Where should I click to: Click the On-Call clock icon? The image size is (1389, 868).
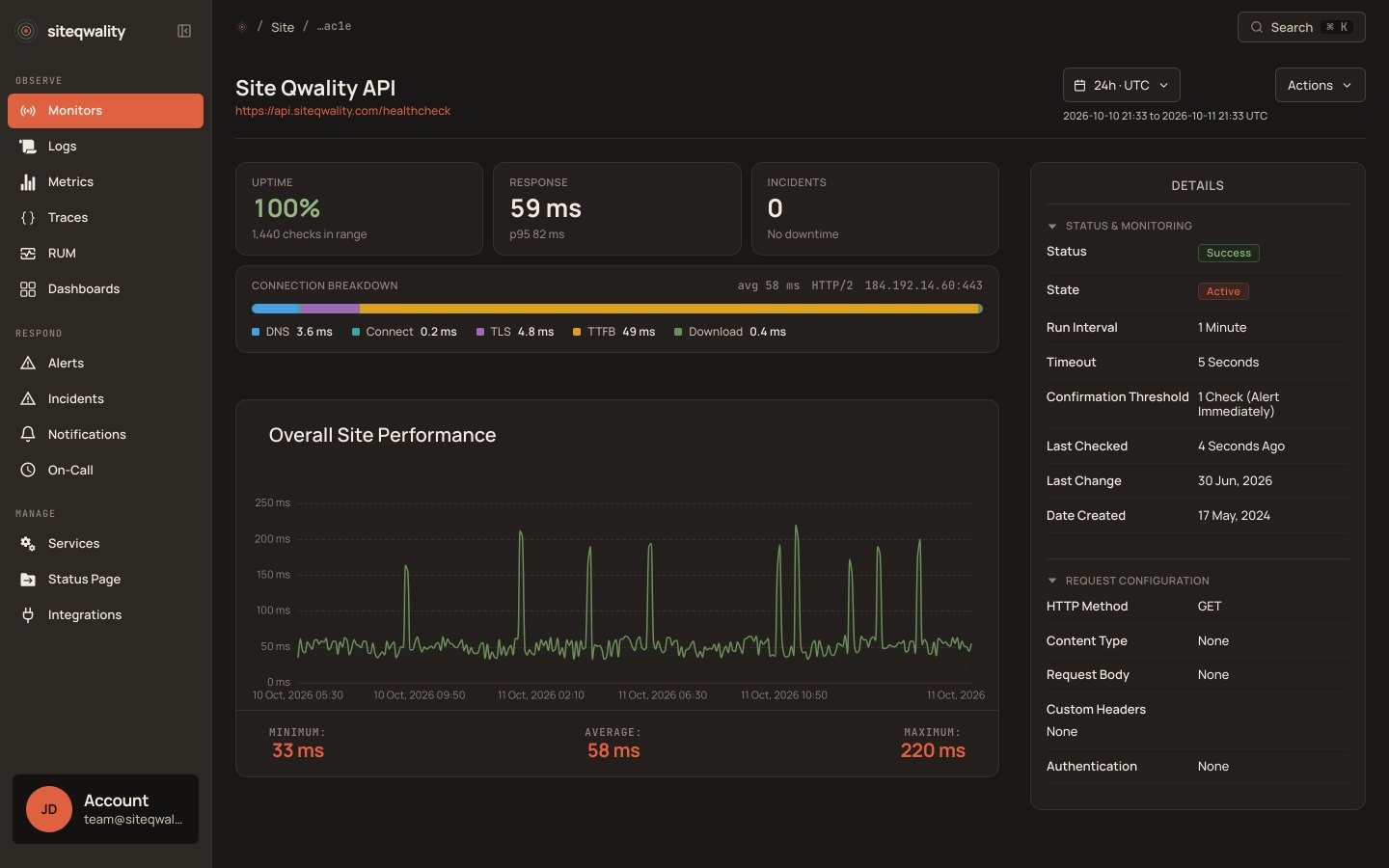(x=28, y=471)
